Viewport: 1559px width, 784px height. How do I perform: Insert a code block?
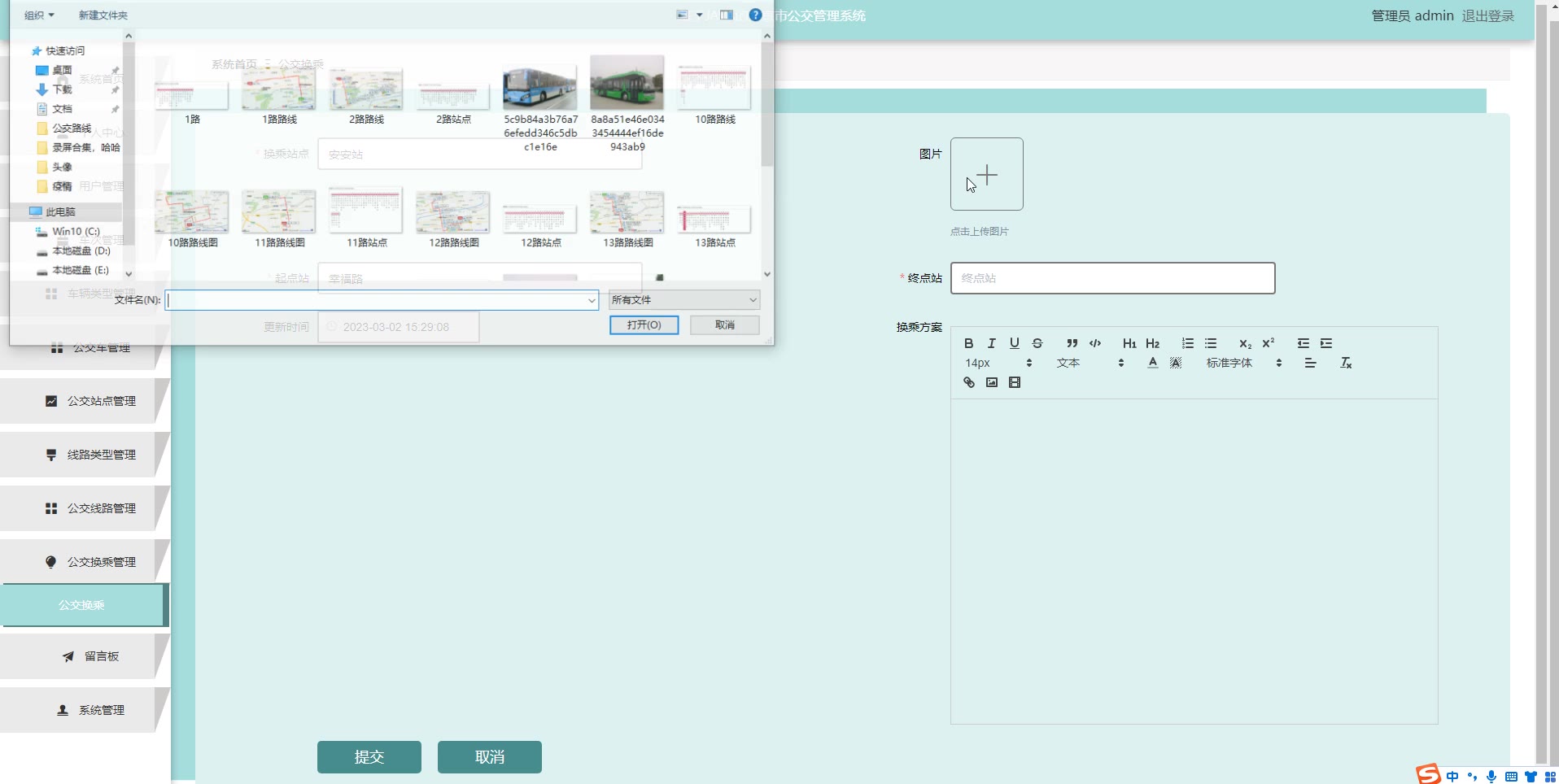pyautogui.click(x=1095, y=343)
